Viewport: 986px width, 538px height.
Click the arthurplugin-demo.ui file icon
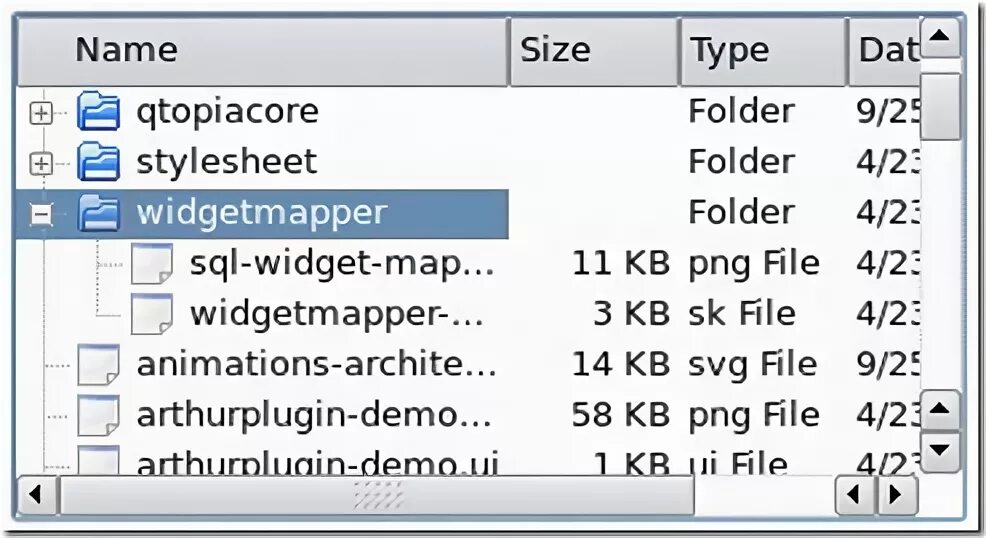98,461
